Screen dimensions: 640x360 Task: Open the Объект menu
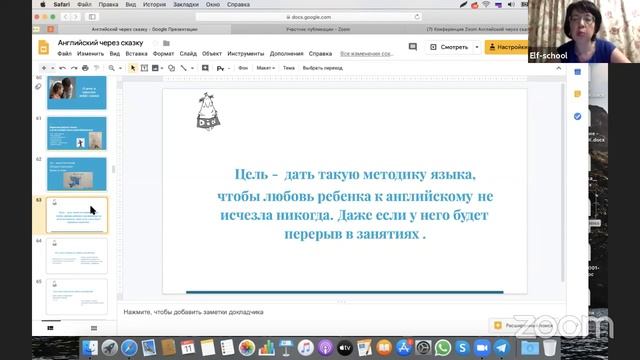212,54
